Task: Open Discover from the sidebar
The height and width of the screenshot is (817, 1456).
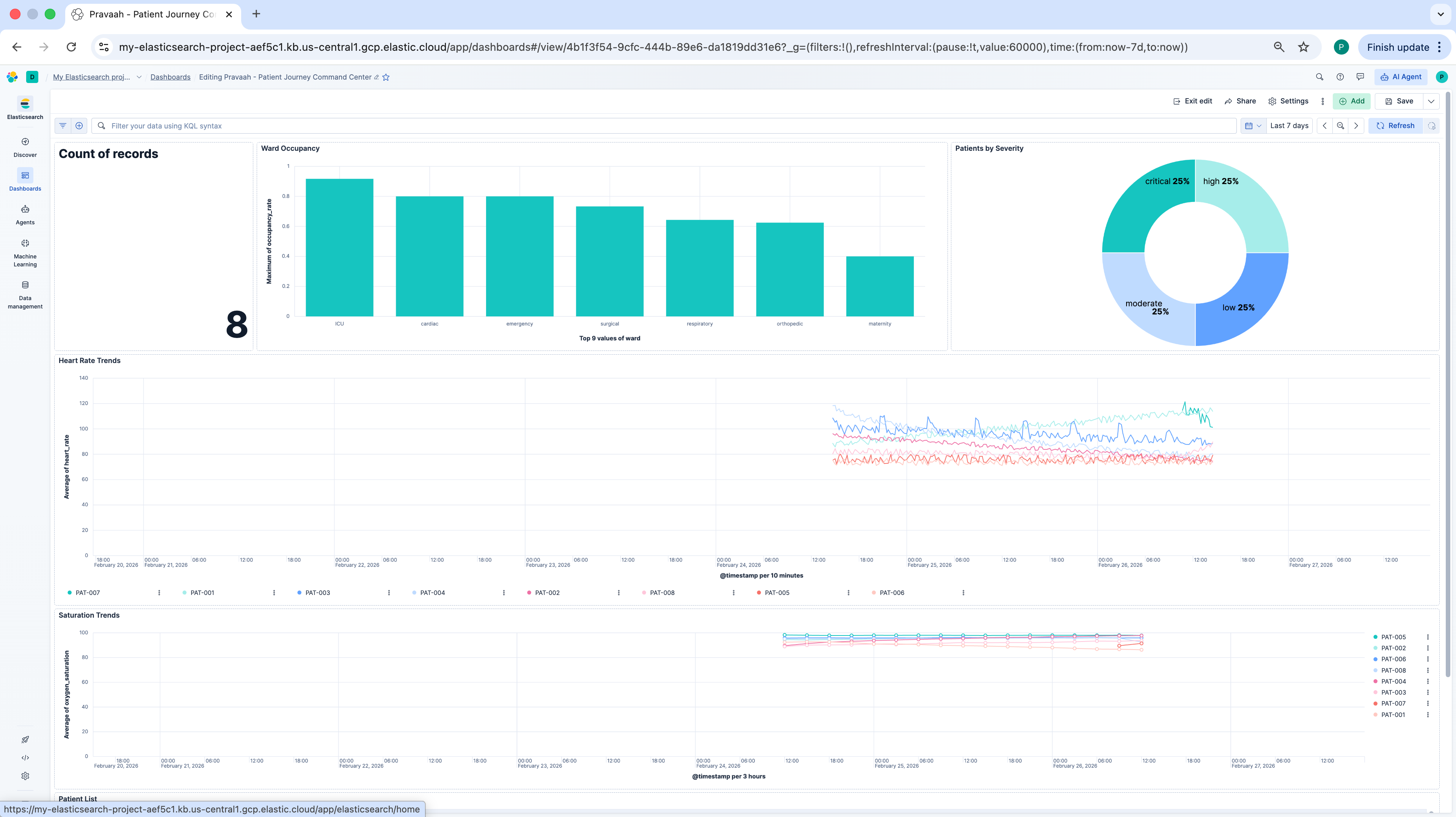Action: [25, 146]
